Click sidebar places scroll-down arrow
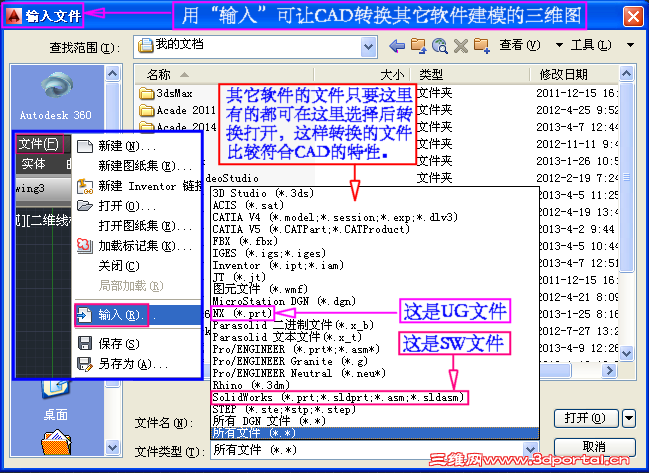Image resolution: width=649 pixels, height=473 pixels. click(112, 447)
